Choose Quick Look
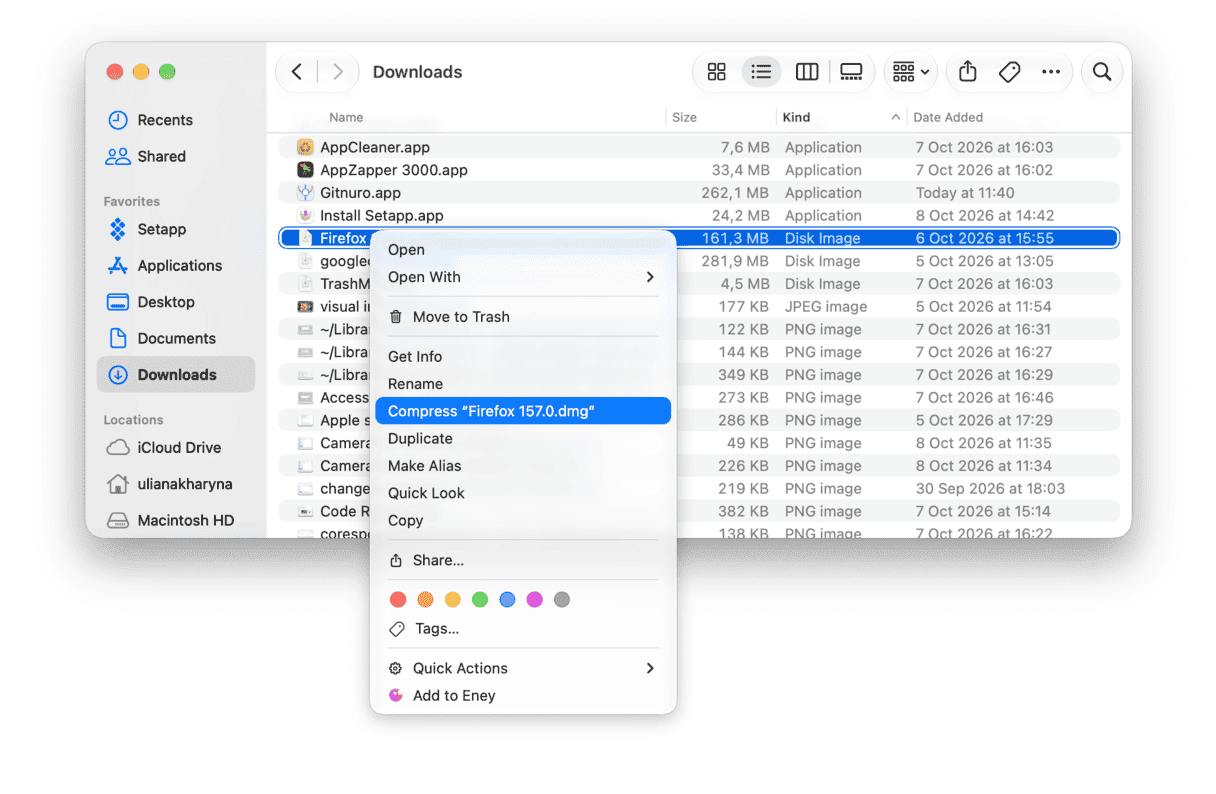Image resolution: width=1216 pixels, height=794 pixels. [x=523, y=493]
